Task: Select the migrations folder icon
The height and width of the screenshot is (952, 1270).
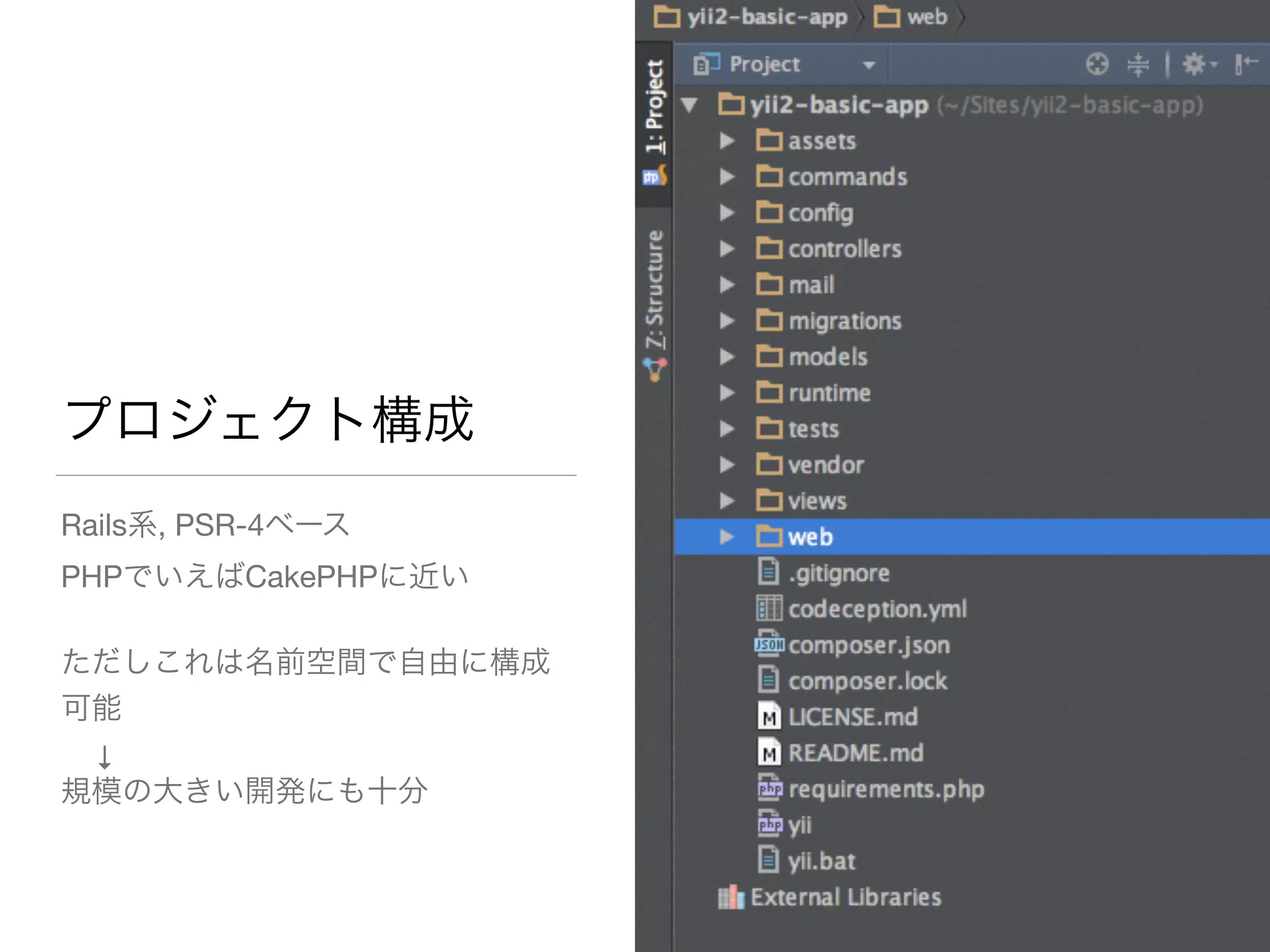Action: (769, 320)
